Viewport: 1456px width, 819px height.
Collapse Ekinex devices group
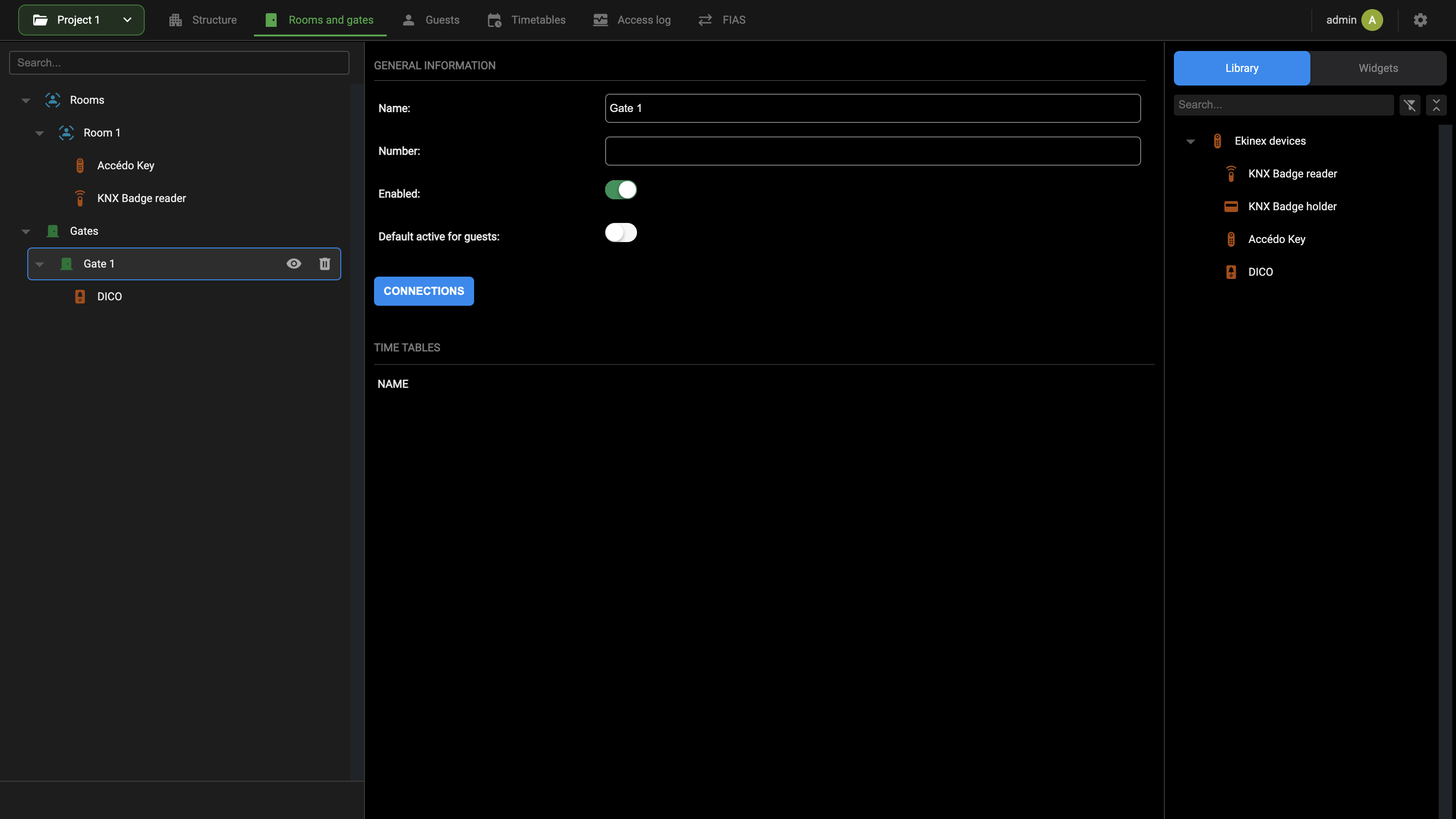pyautogui.click(x=1190, y=142)
